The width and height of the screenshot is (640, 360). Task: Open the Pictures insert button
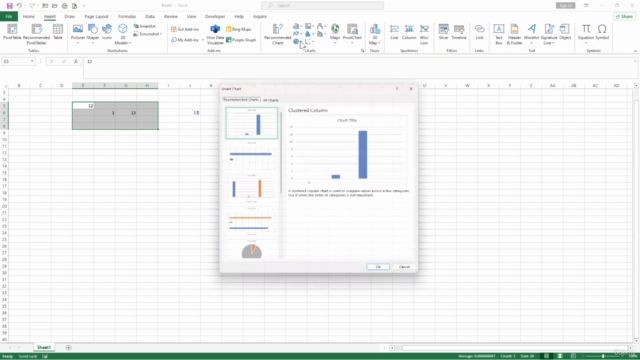tap(78, 33)
